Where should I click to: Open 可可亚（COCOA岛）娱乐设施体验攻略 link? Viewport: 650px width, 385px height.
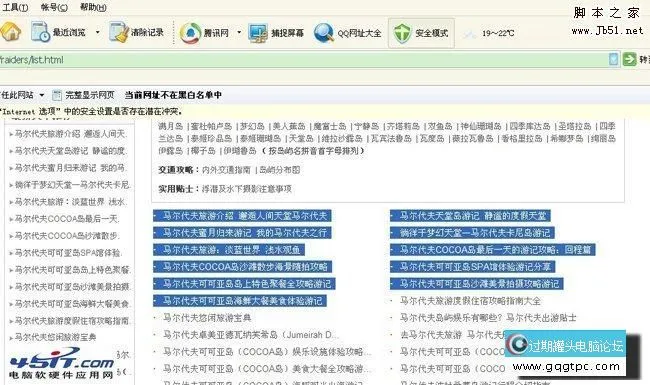267,352
